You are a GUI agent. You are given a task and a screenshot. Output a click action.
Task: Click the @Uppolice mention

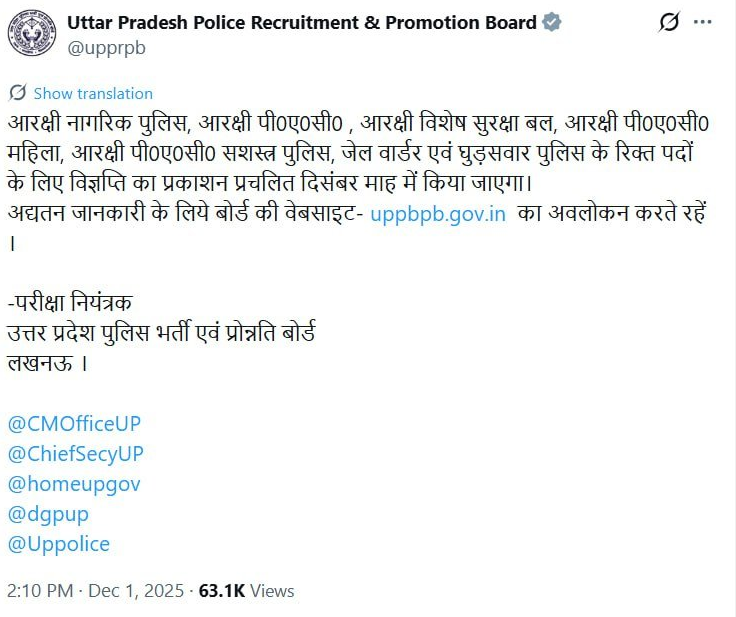click(58, 545)
